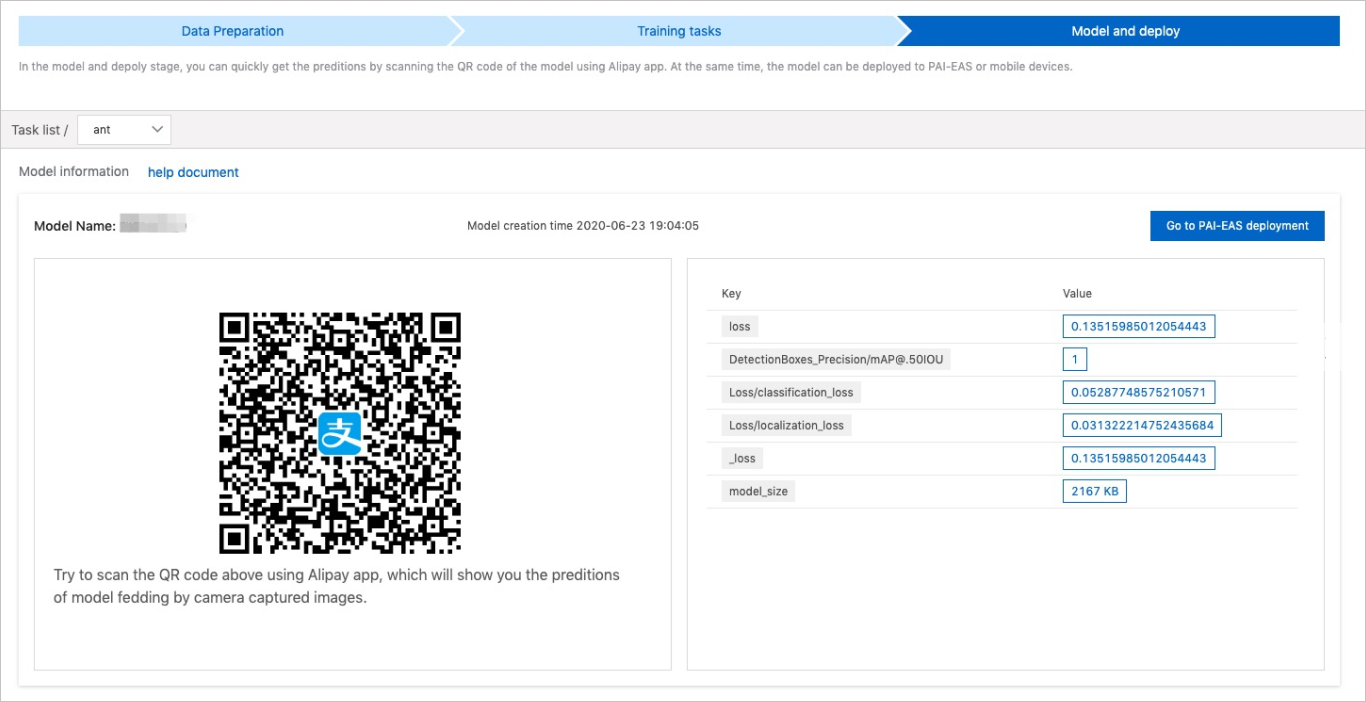Click the 'Model information' label
1366x702 pixels.
(74, 172)
